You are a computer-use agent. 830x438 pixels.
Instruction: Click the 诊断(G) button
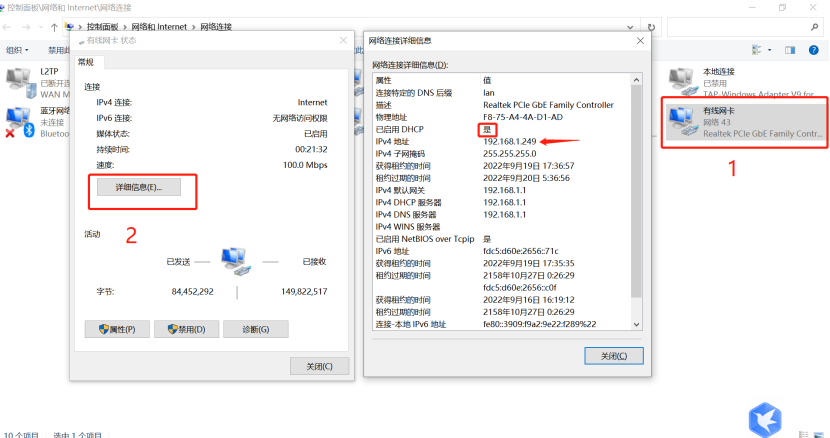click(x=256, y=329)
